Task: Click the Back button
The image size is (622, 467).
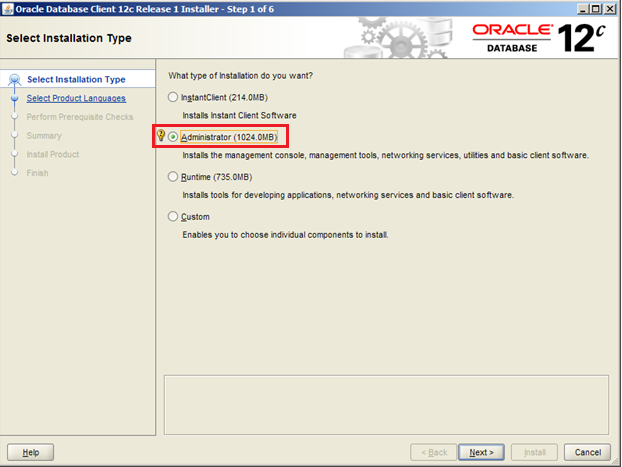Action: pyautogui.click(x=434, y=452)
